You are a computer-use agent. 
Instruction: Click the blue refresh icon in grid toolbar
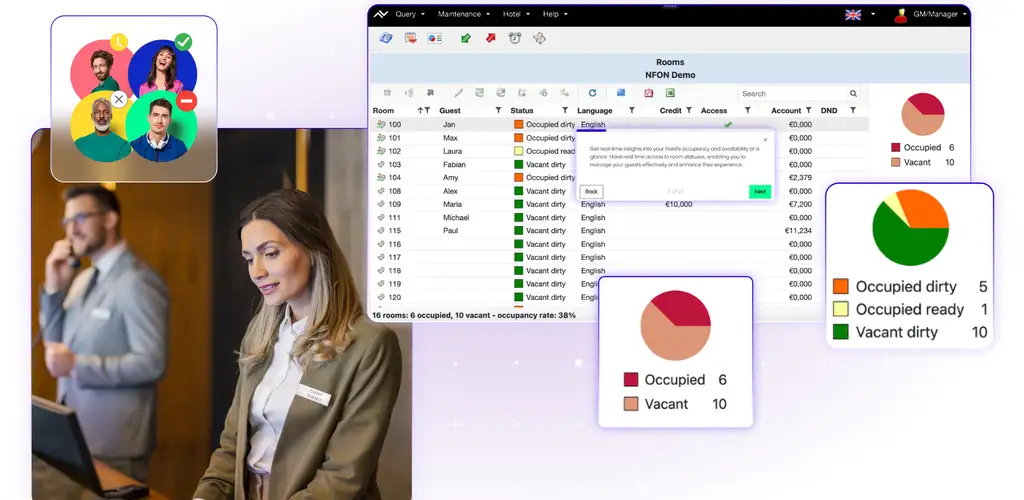tap(592, 93)
